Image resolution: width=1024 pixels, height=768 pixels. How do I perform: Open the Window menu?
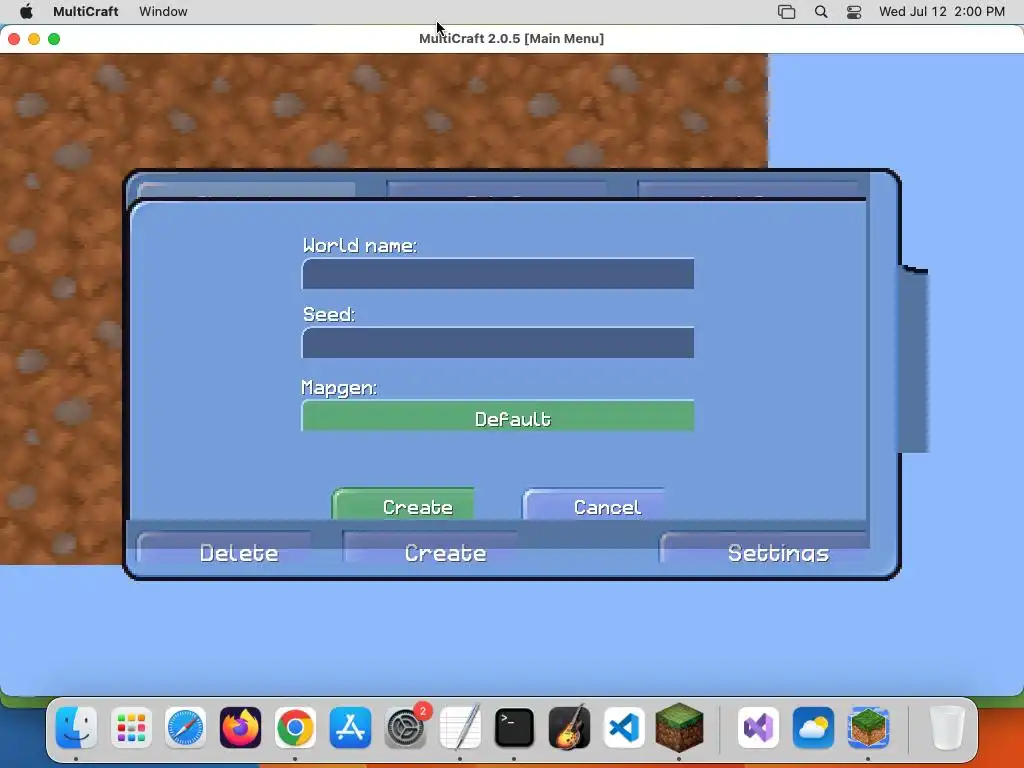click(x=163, y=12)
